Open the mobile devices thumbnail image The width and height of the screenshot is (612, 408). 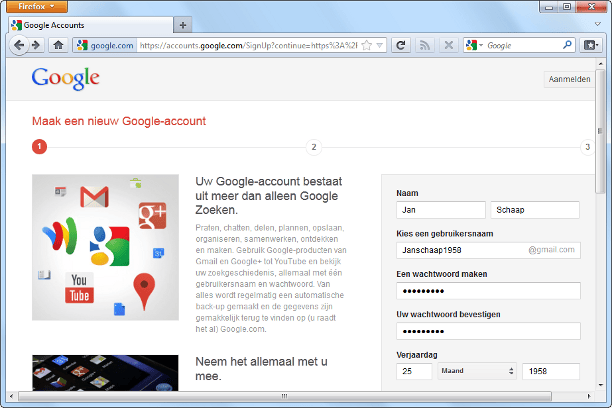(x=105, y=372)
